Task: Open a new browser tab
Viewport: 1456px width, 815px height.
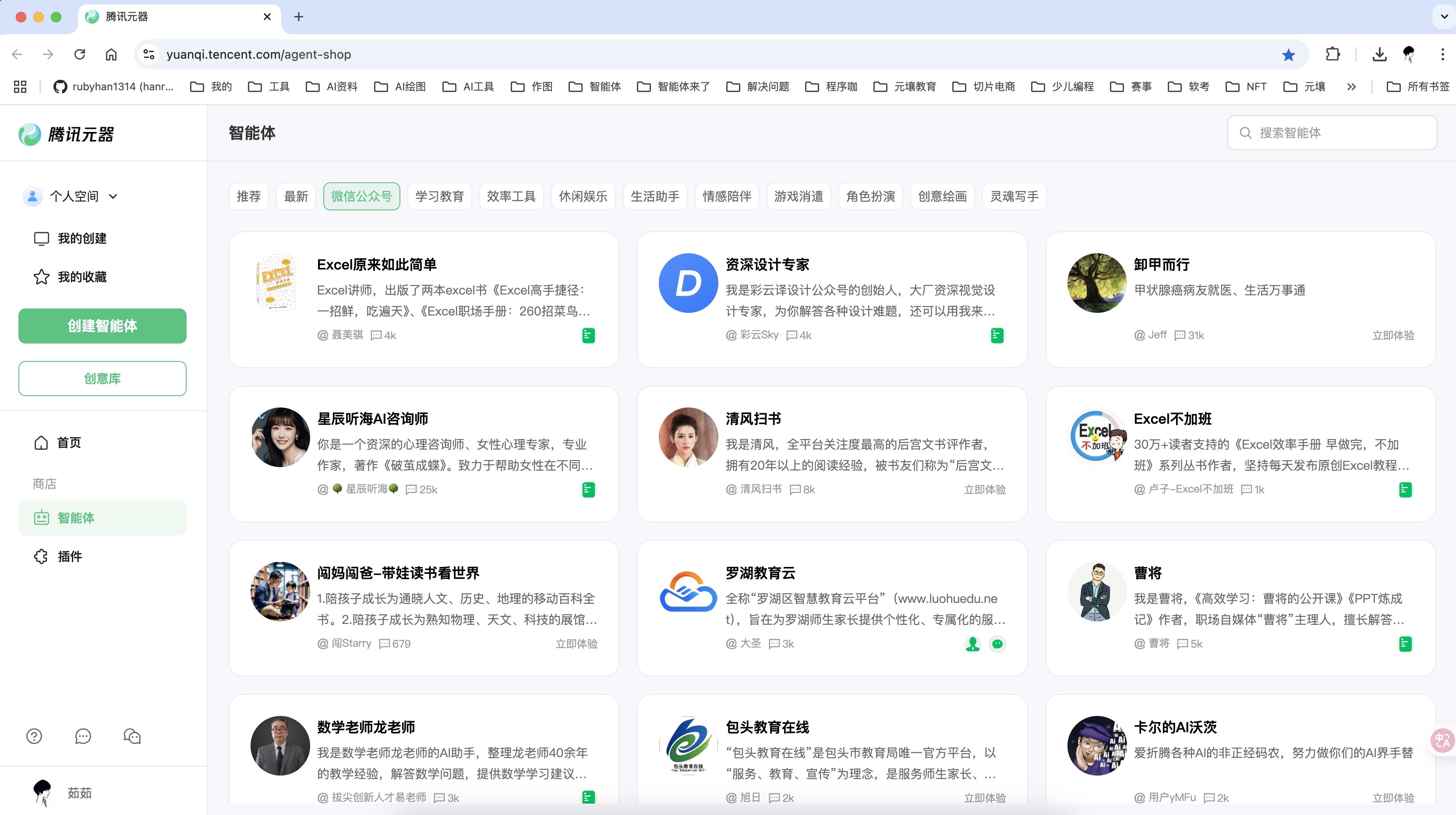Action: 299,17
